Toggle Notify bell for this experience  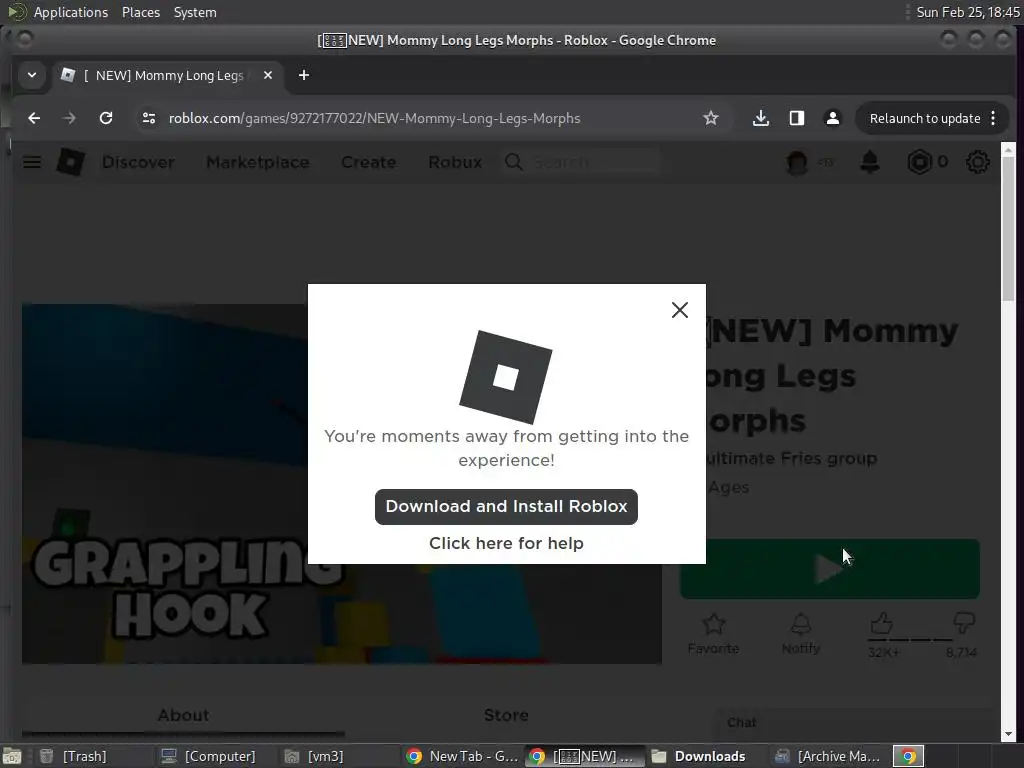coord(801,633)
